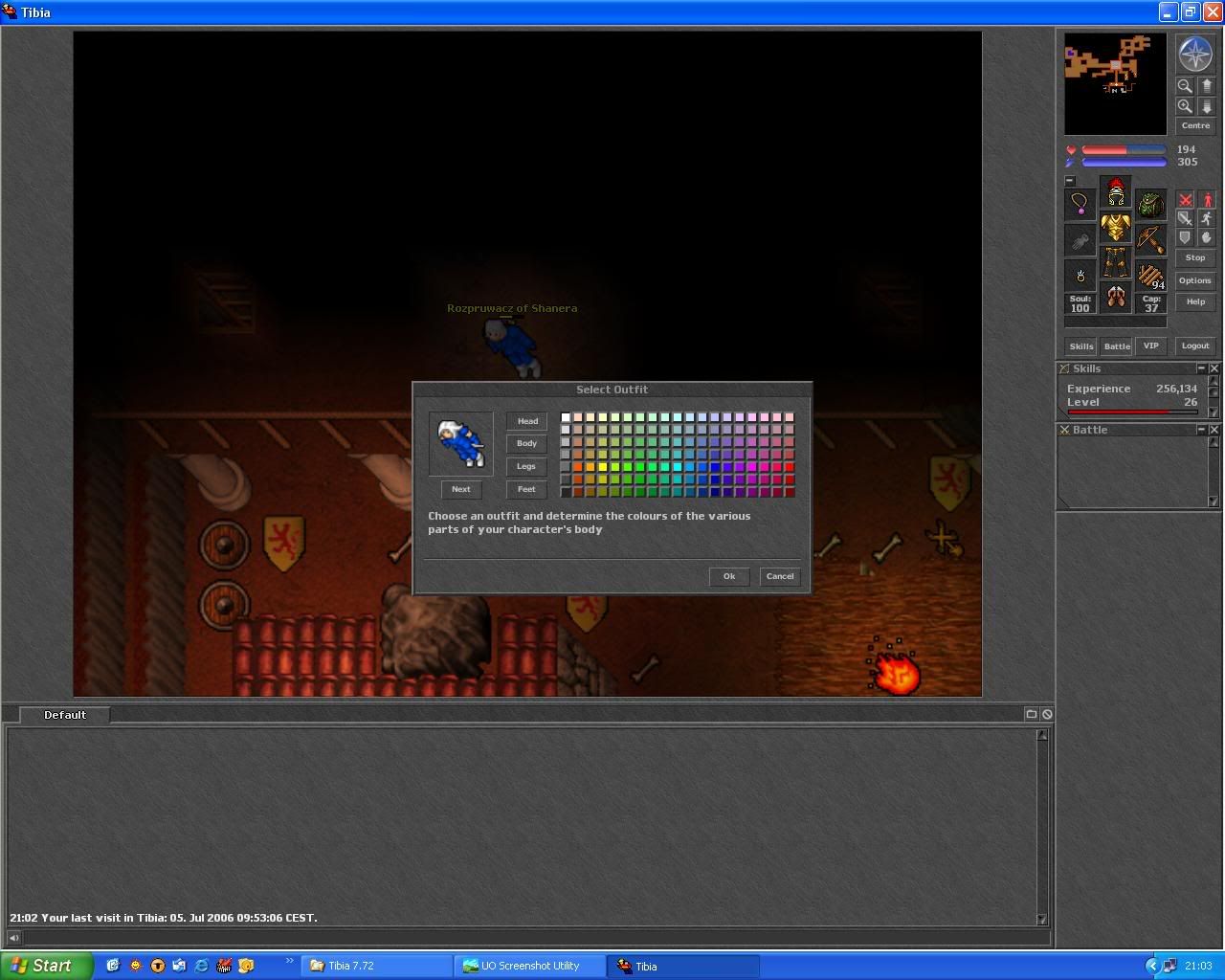Click the channel list icon in the chat bar
Viewport: 1225px width, 980px height.
coord(1031,714)
